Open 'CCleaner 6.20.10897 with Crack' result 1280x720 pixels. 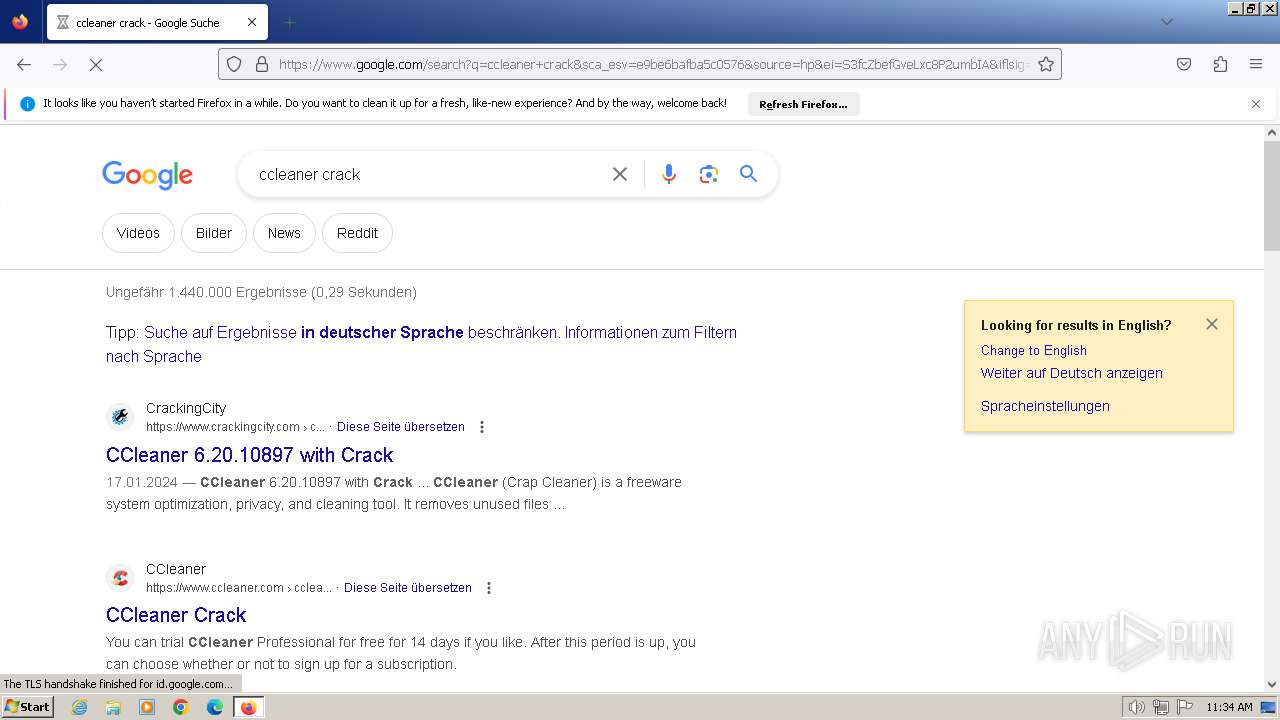250,455
